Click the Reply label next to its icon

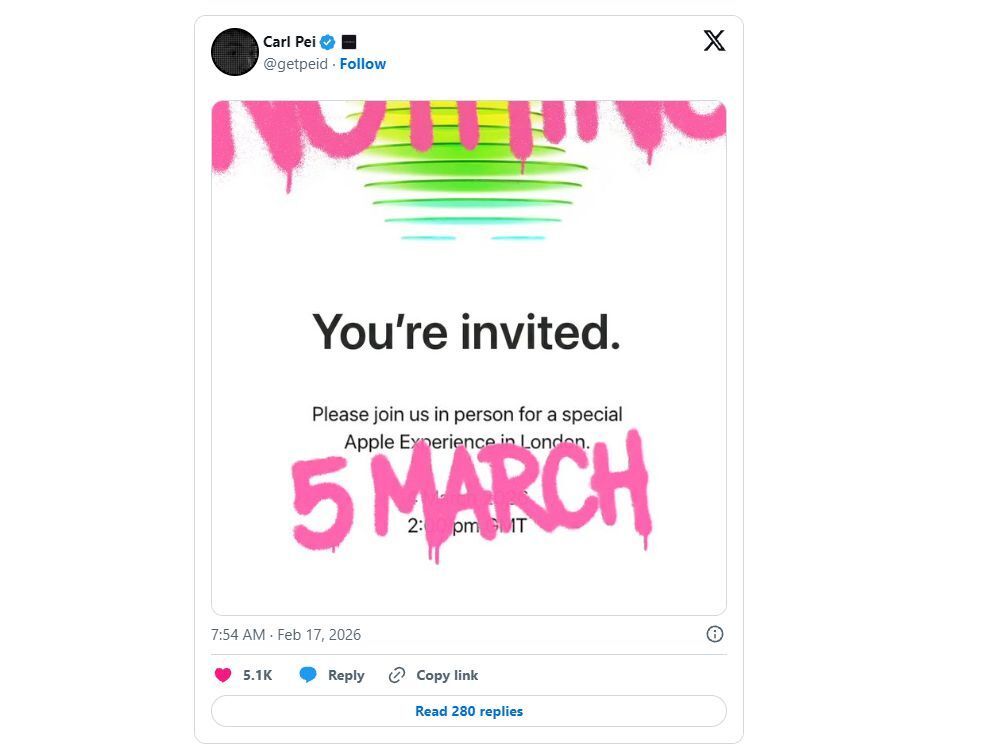click(x=345, y=675)
